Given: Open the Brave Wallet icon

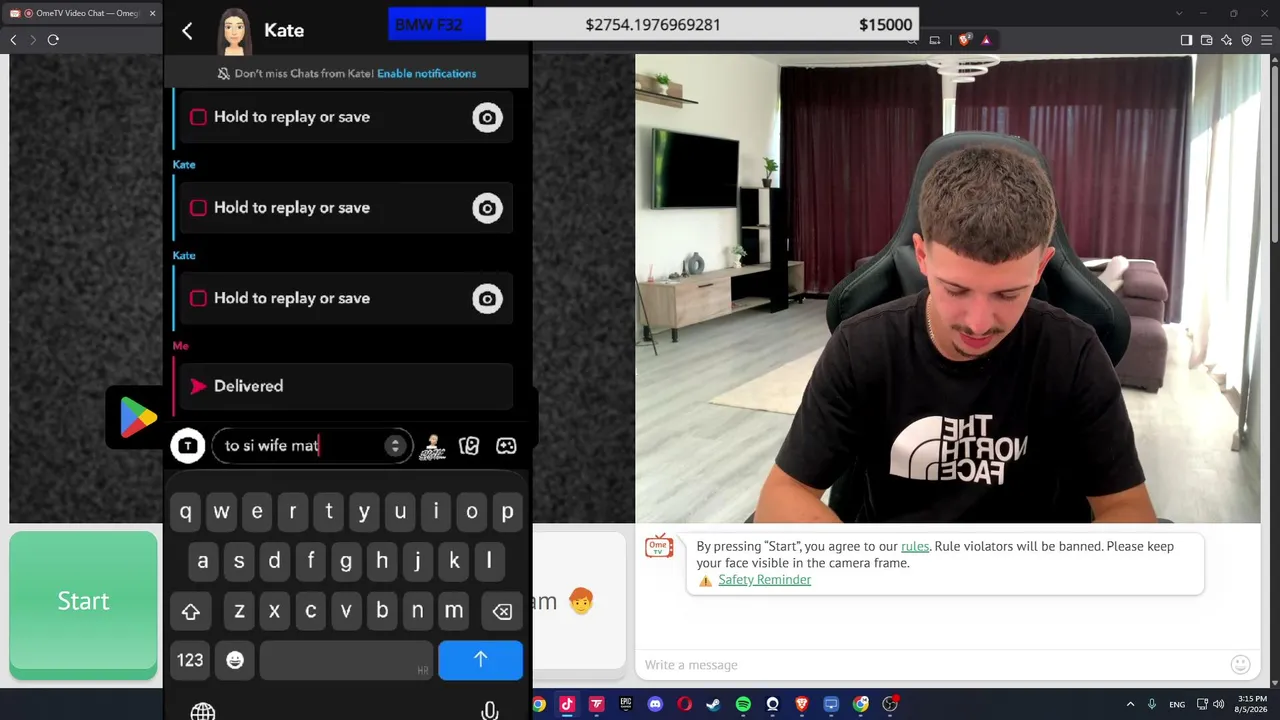Looking at the screenshot, I should 1207,40.
